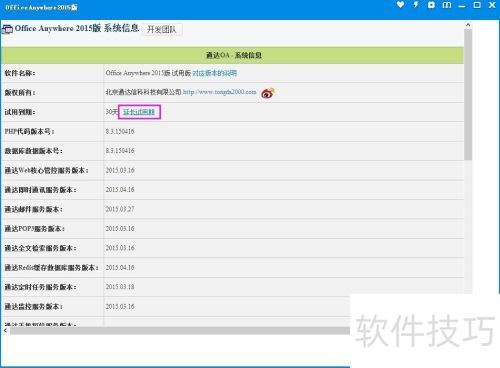Close the Office Anywhere 2015 window
This screenshot has height=368, width=500.
tap(492, 5)
